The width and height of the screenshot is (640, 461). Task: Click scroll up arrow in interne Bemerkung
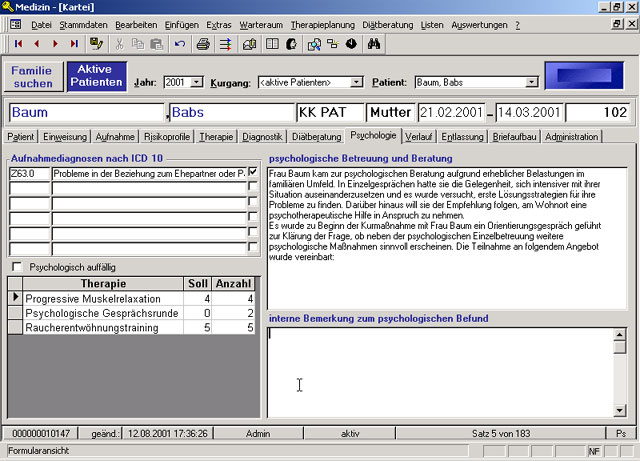620,334
